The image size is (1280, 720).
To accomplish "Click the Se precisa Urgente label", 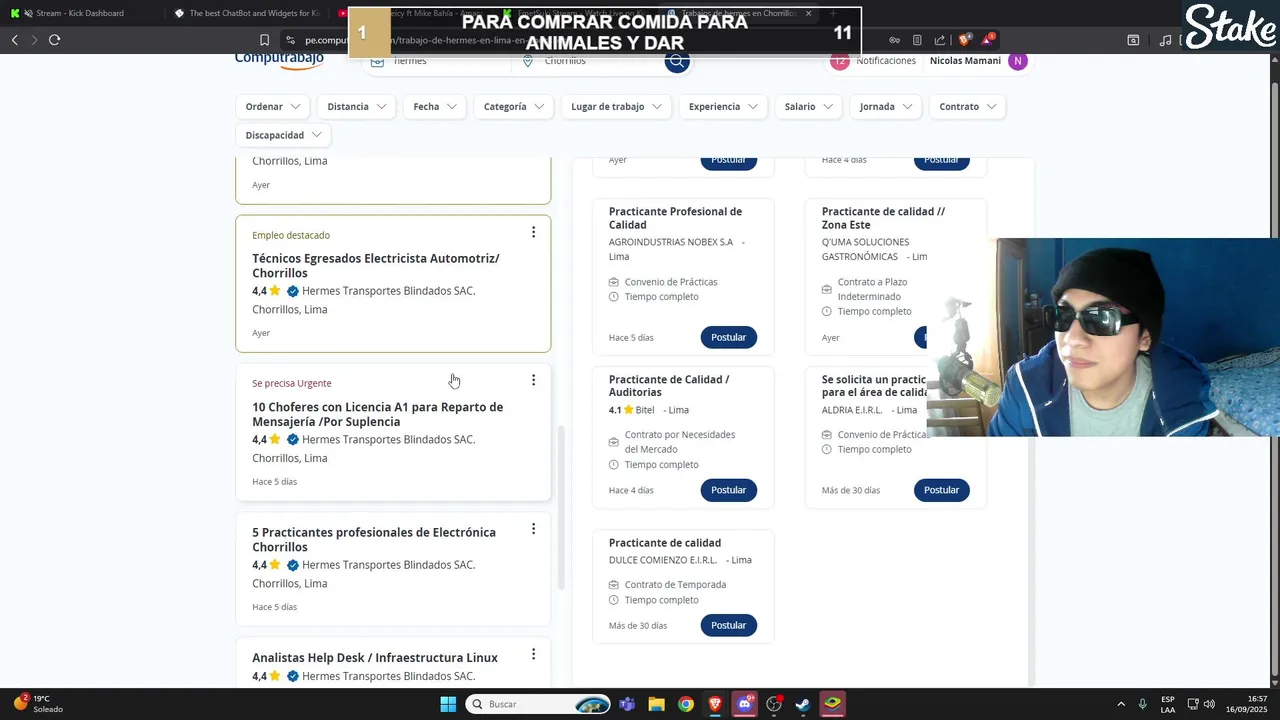I will click(291, 383).
